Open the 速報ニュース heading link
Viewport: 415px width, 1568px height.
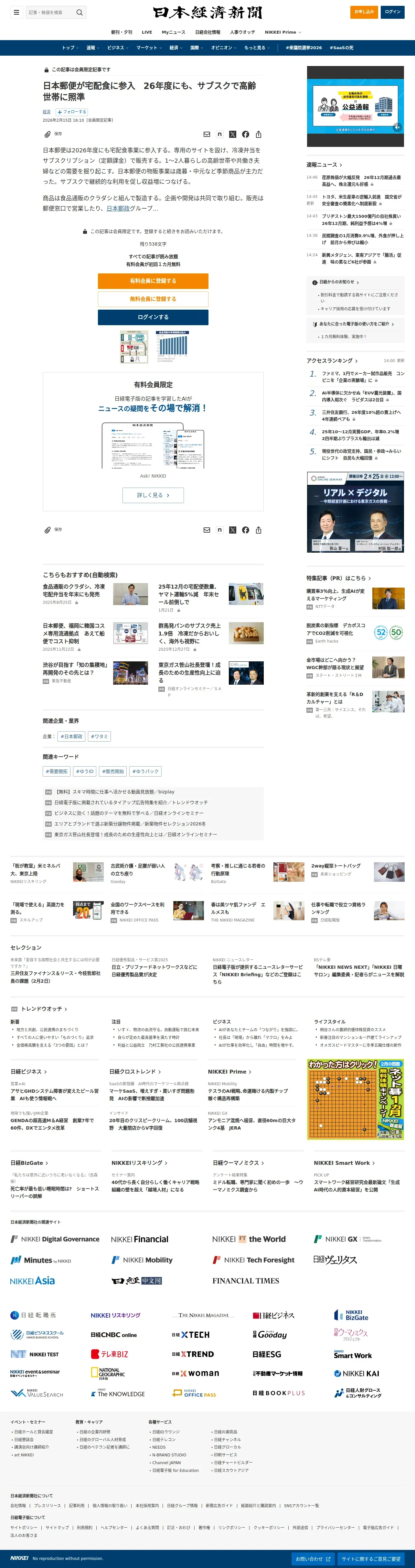pyautogui.click(x=325, y=165)
